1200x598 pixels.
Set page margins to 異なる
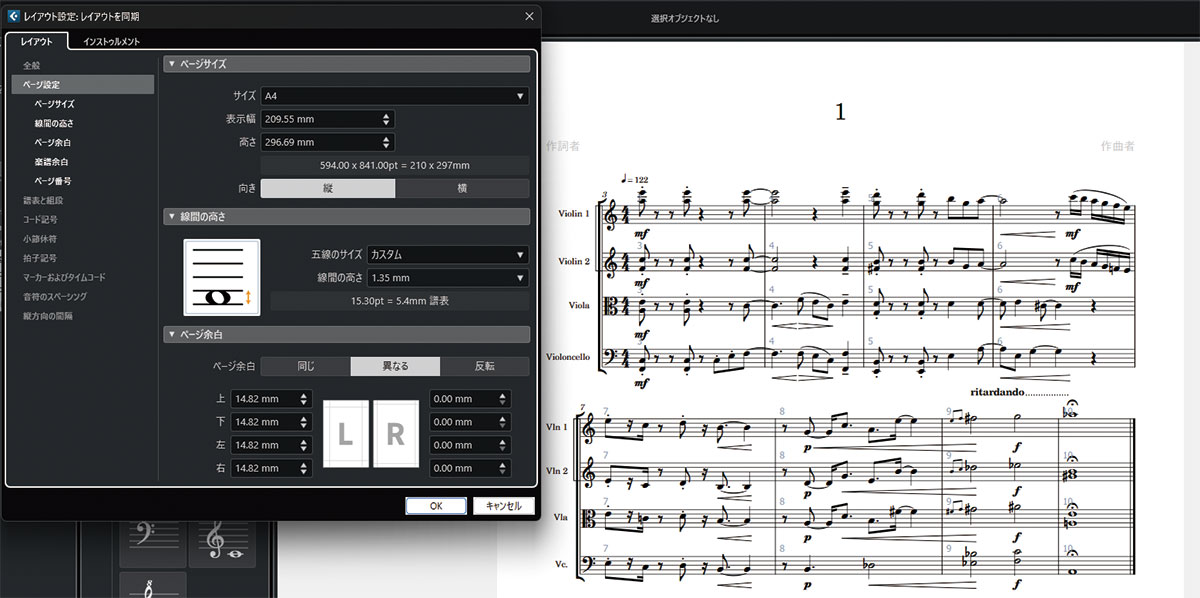(395, 366)
